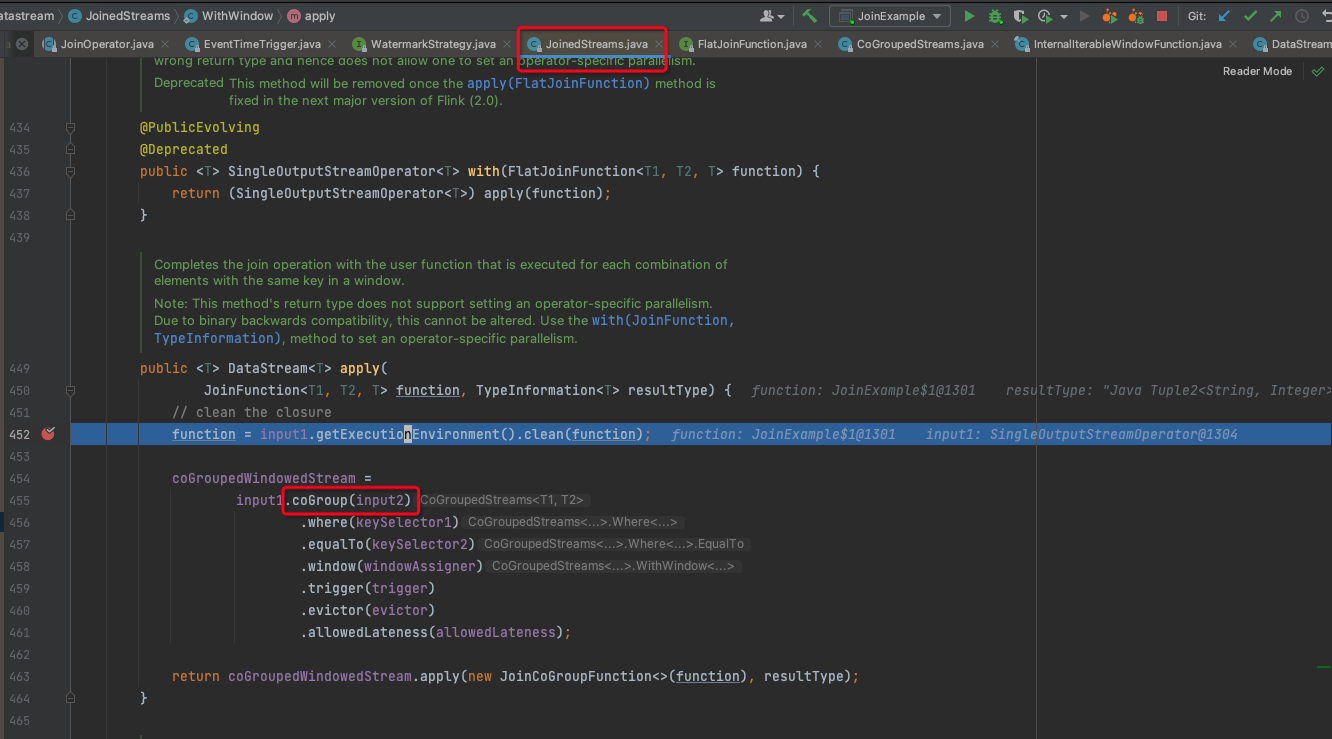Click windowAssigner on line 458
This screenshot has height=739, width=1332.
point(420,566)
